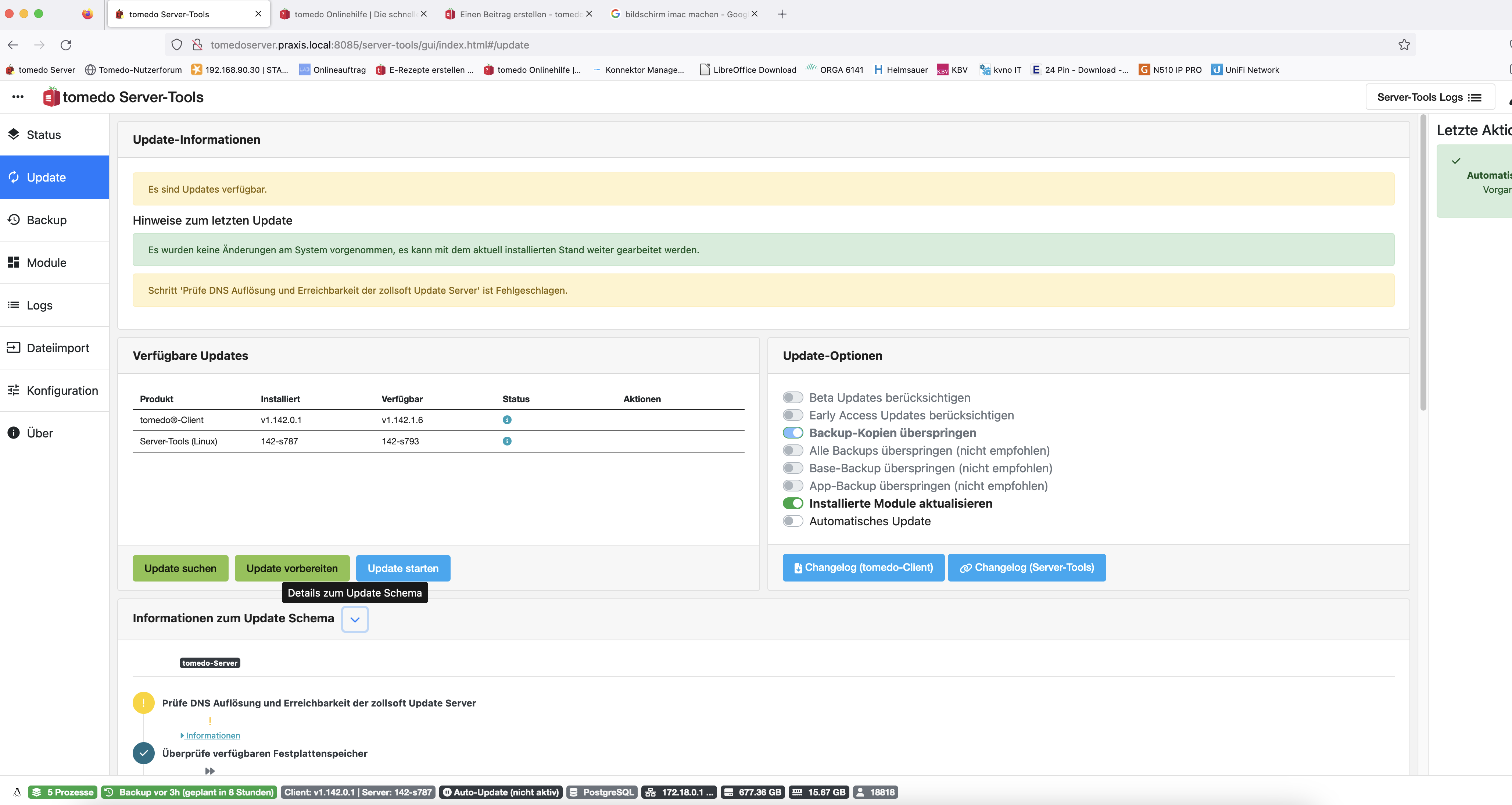The height and width of the screenshot is (805, 1512).
Task: Expand Informationen zum Update Schema chevron
Action: [x=355, y=619]
